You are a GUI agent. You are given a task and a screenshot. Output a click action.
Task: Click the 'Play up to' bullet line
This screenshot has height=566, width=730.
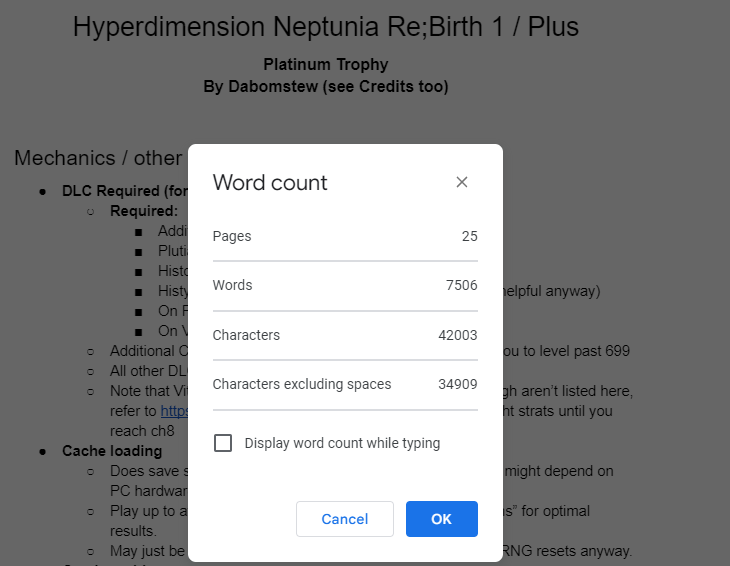pyautogui.click(x=149, y=511)
